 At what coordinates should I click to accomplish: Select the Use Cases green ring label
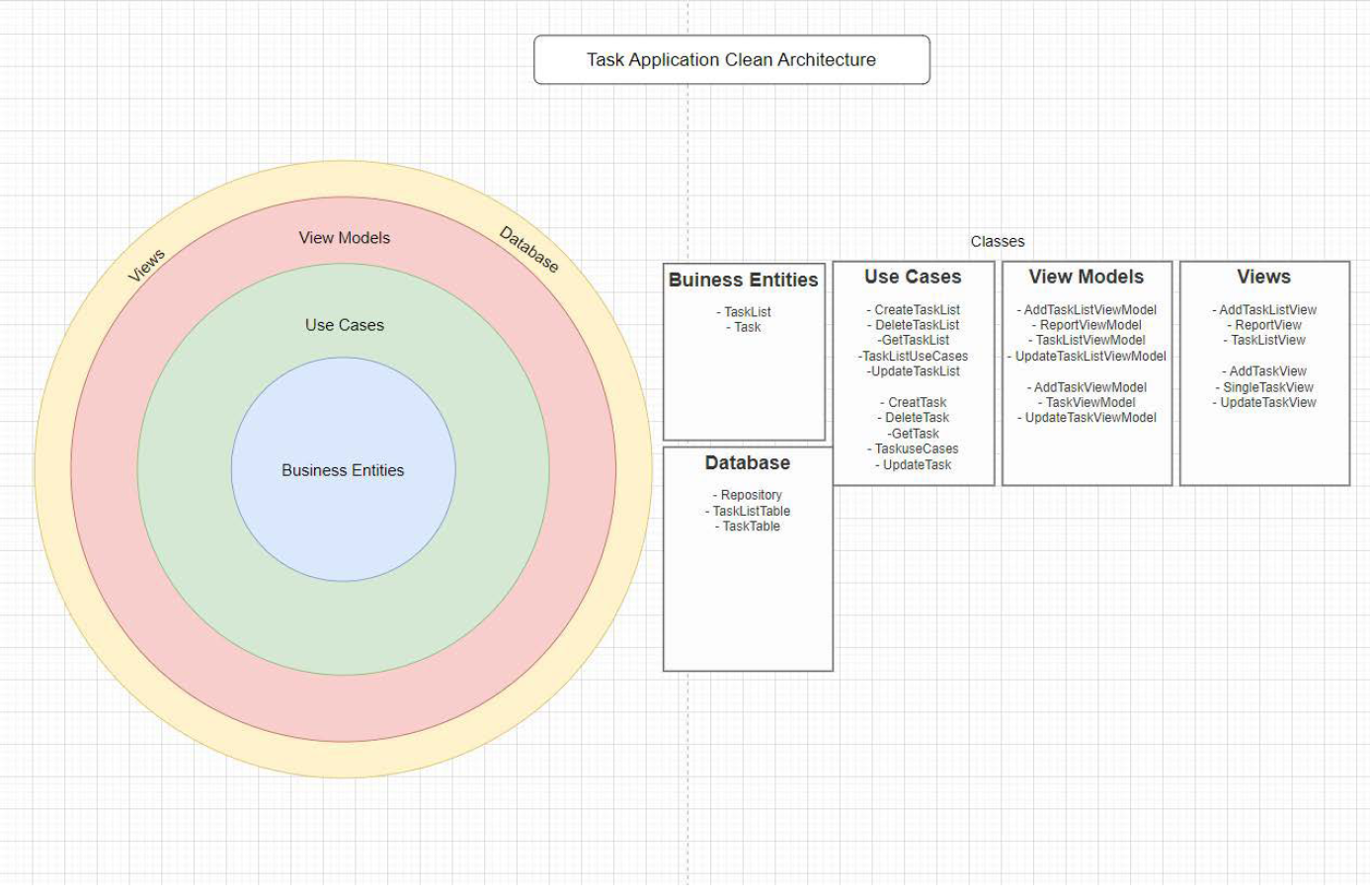344,325
